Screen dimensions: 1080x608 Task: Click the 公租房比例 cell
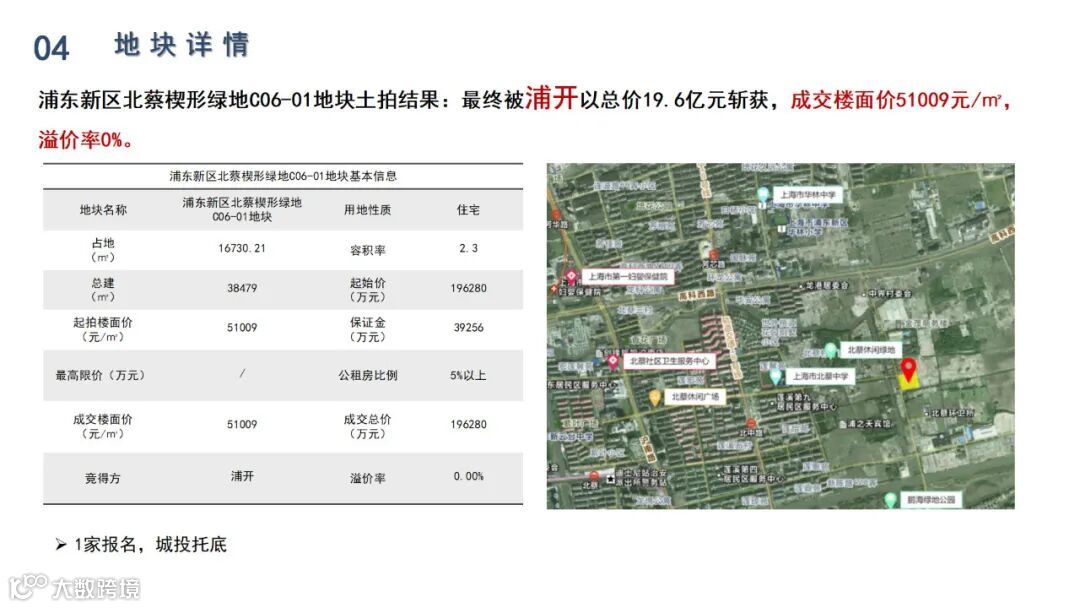(x=368, y=375)
